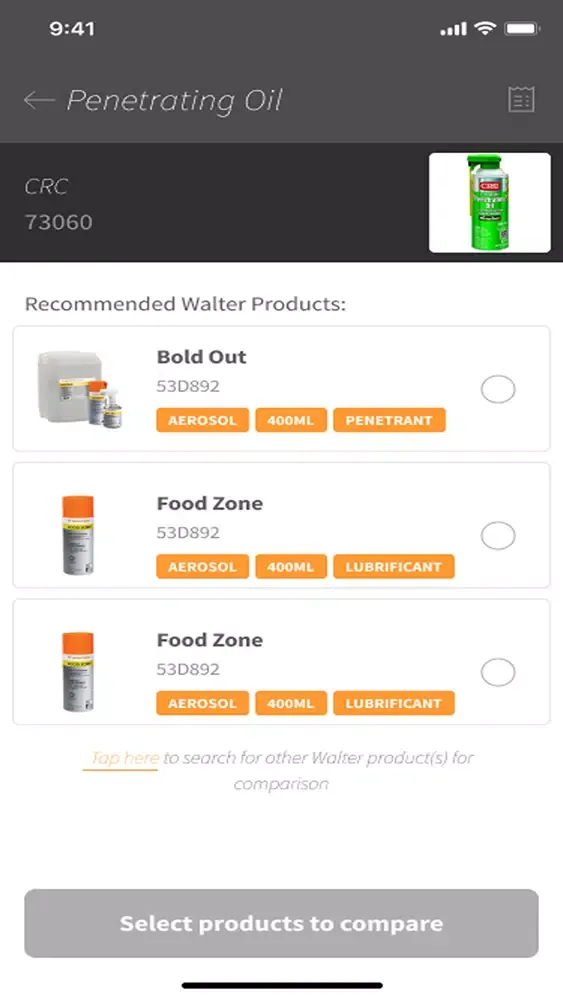
Task: Click the Select products to compare button
Action: [x=281, y=923]
